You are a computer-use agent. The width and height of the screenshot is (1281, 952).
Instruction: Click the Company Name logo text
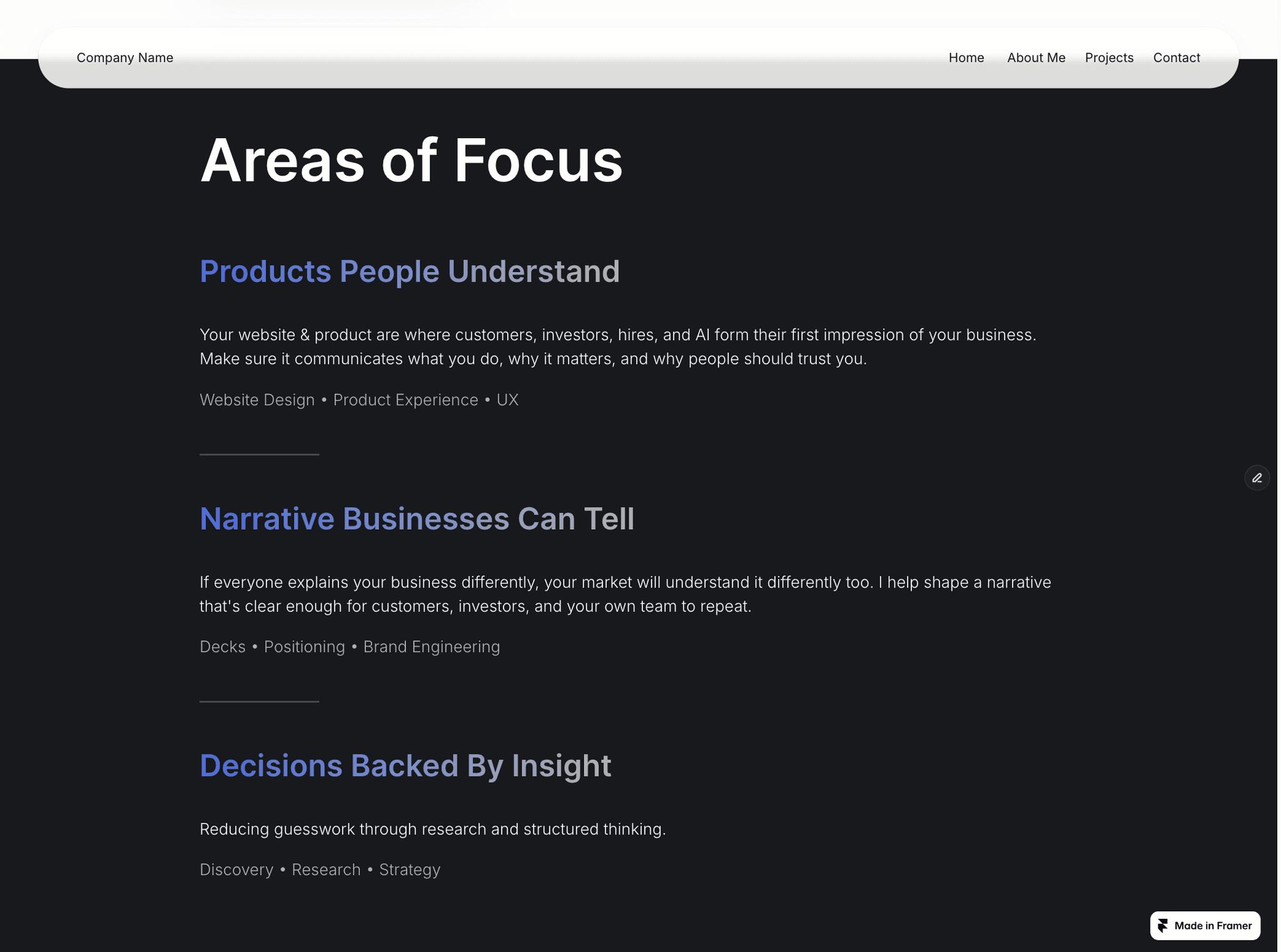tap(124, 58)
